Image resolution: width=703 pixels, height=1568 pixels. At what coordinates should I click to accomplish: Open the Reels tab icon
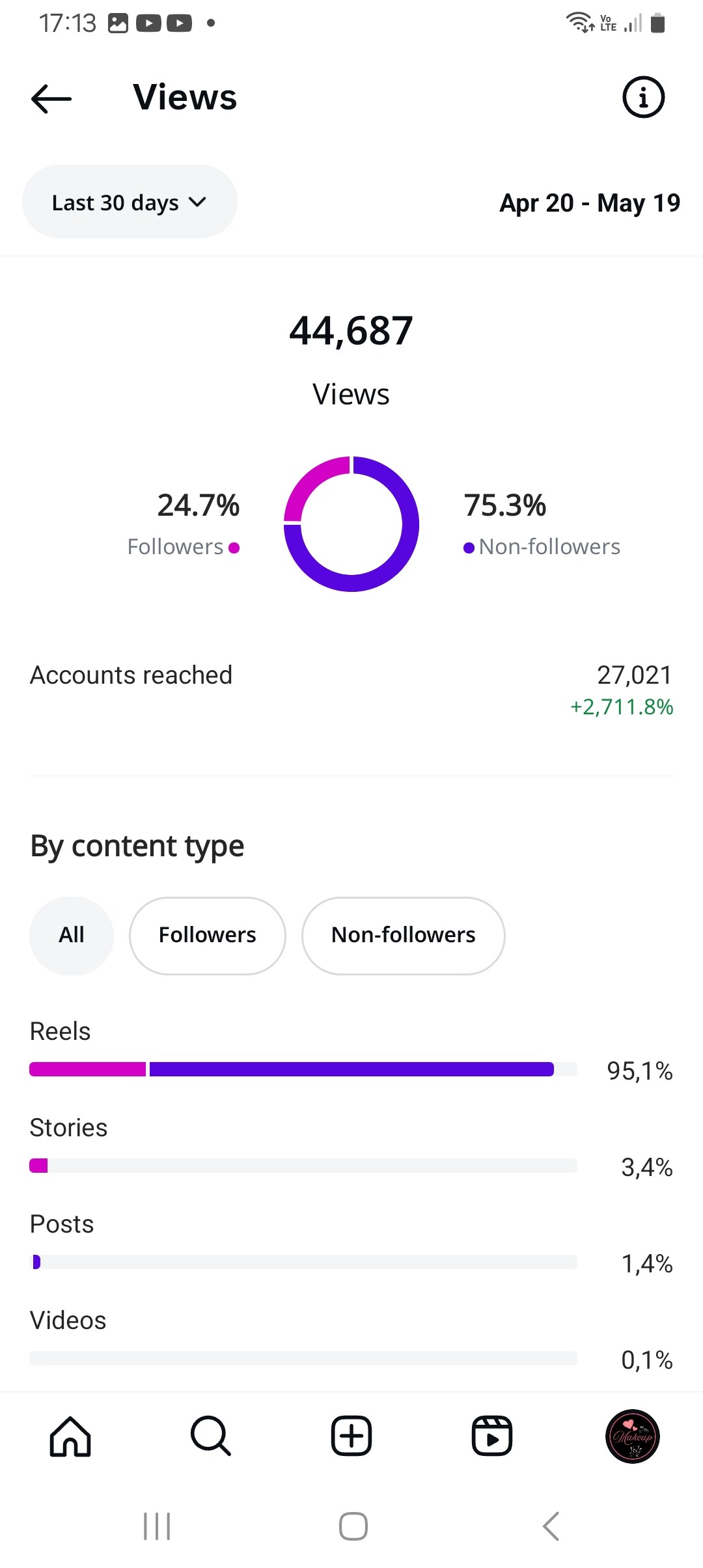coord(492,1436)
